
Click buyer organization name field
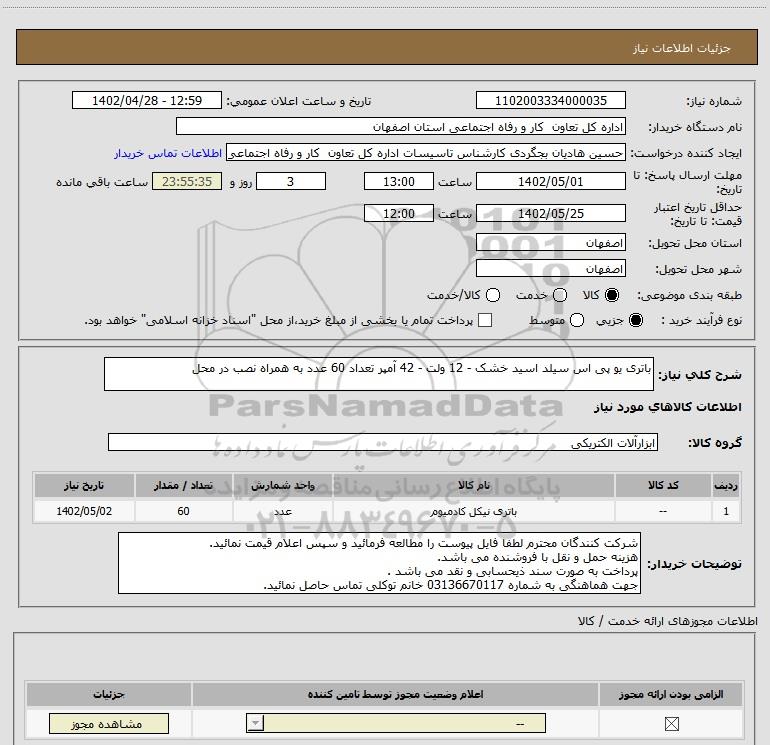tap(401, 127)
